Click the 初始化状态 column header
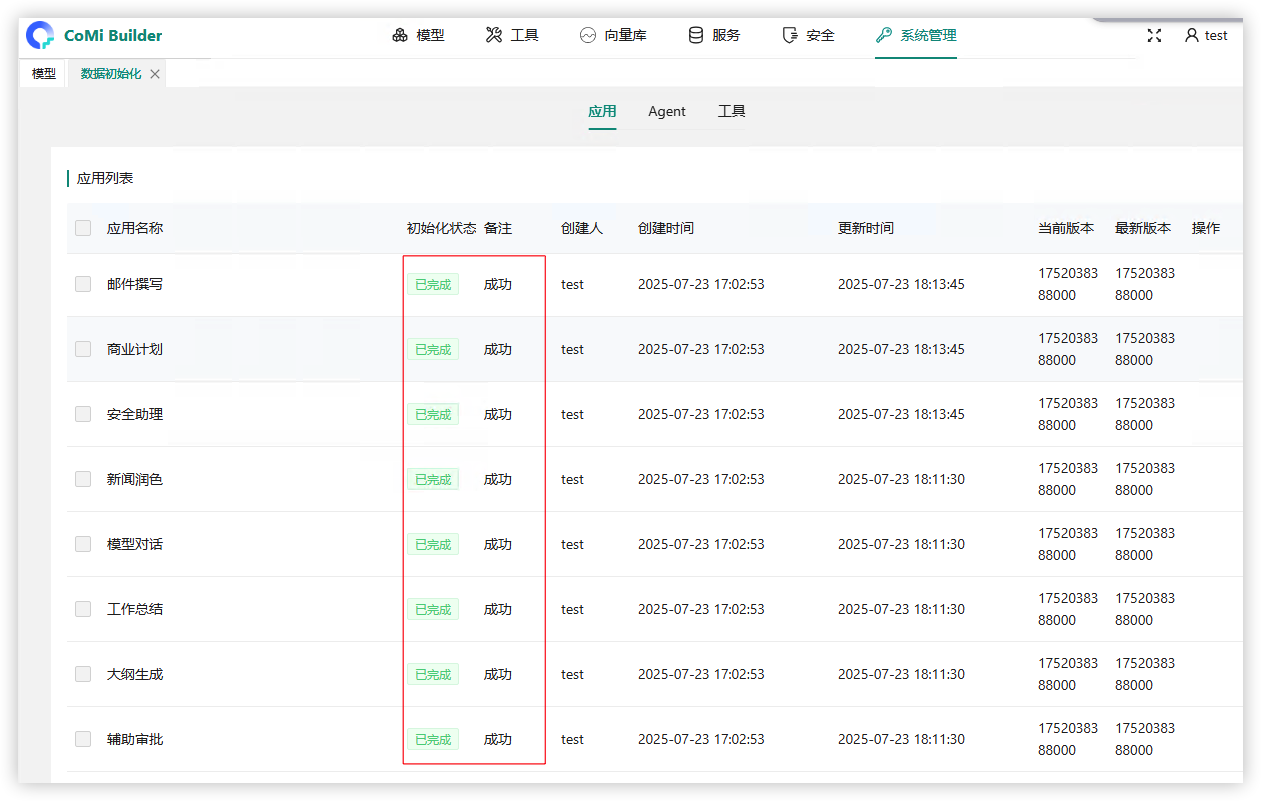1261x801 pixels. pyautogui.click(x=442, y=228)
